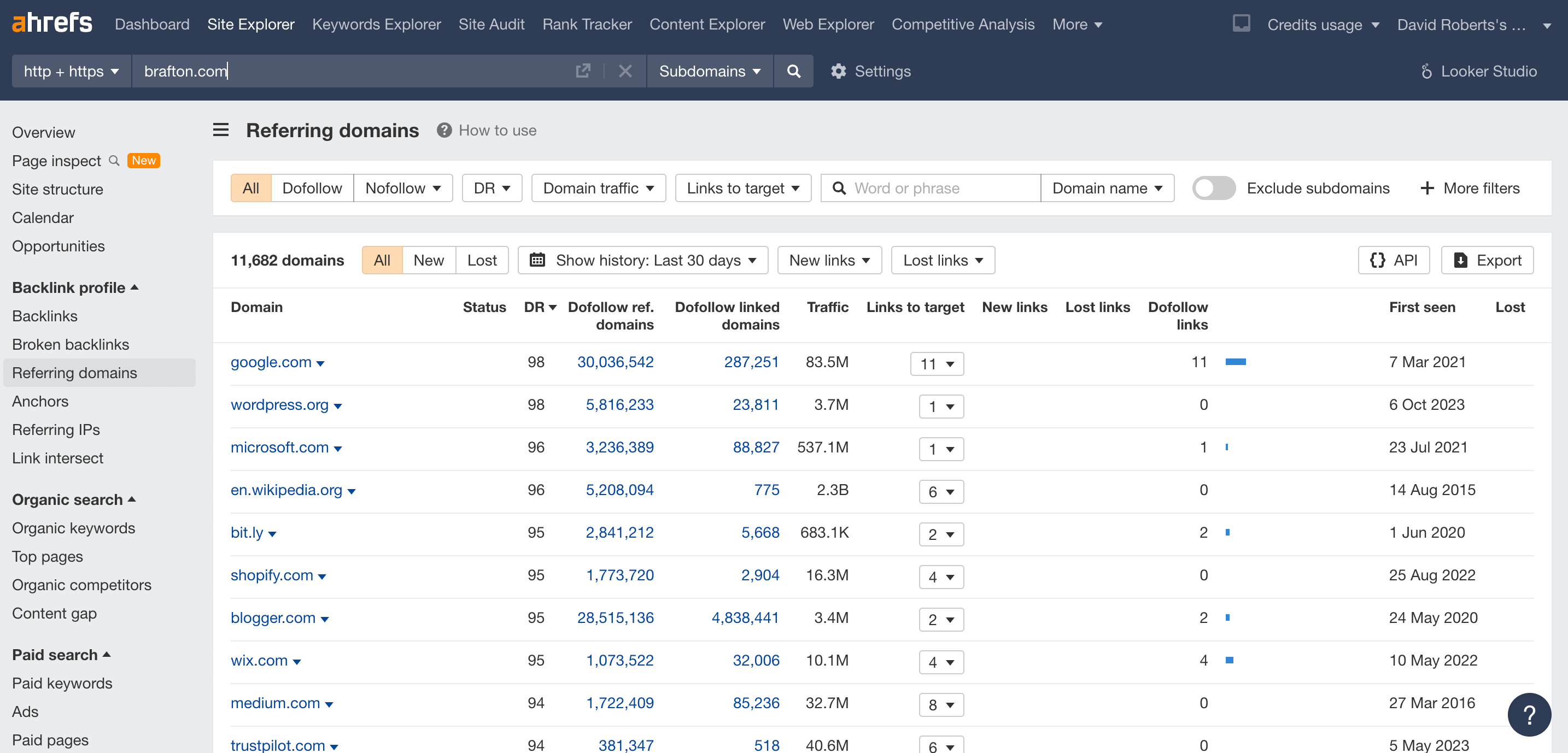Image resolution: width=1568 pixels, height=753 pixels.
Task: Open google.com domain caret menu
Action: coord(321,364)
